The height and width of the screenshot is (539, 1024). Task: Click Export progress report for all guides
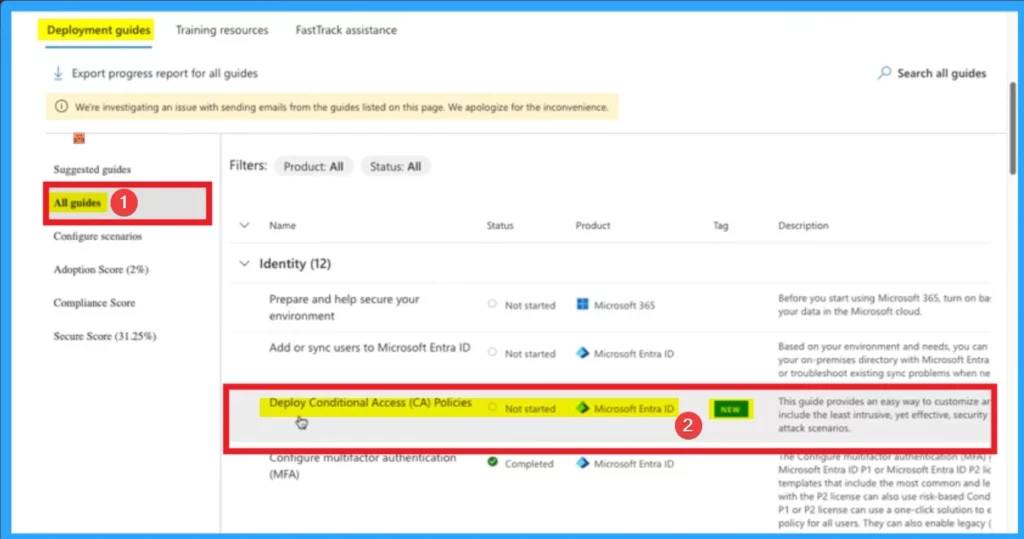(165, 73)
